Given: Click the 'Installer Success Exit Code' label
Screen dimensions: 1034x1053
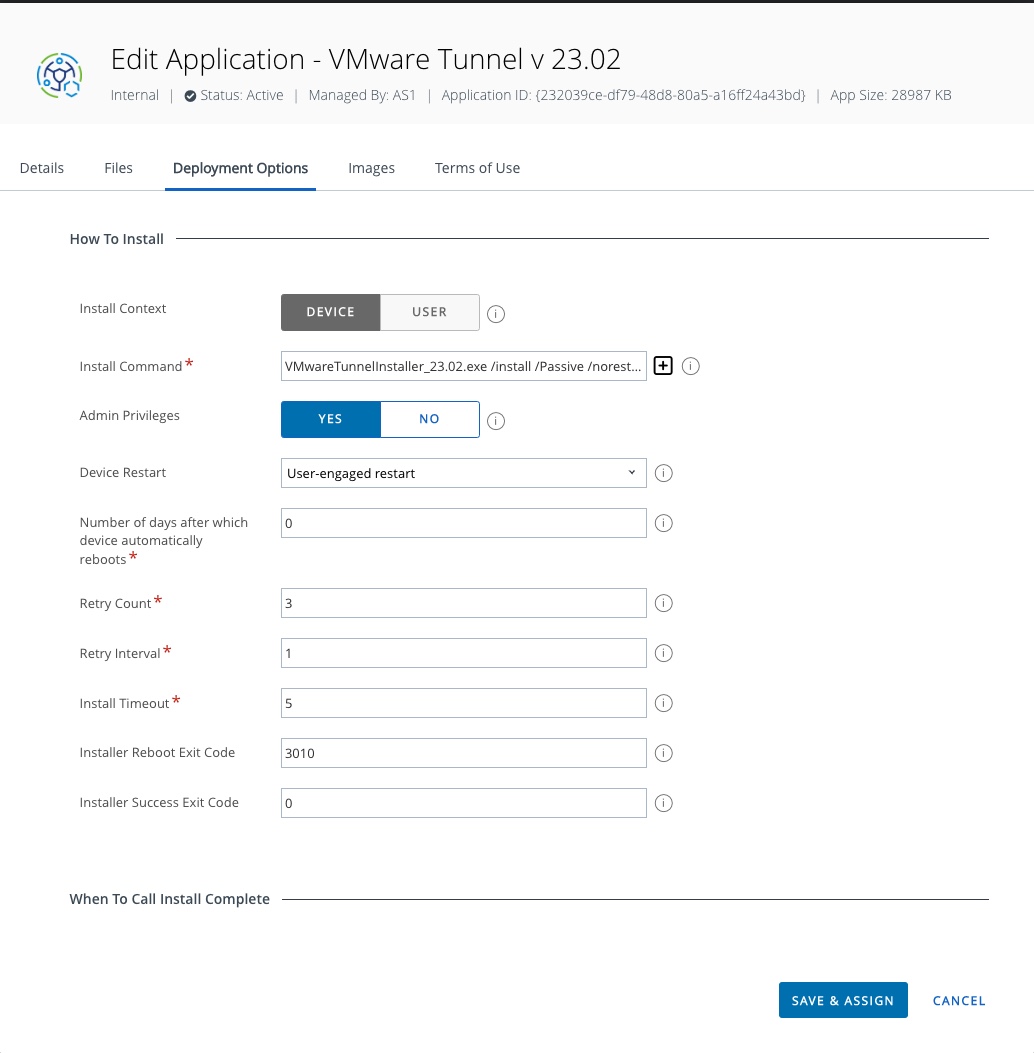Looking at the screenshot, I should (159, 803).
